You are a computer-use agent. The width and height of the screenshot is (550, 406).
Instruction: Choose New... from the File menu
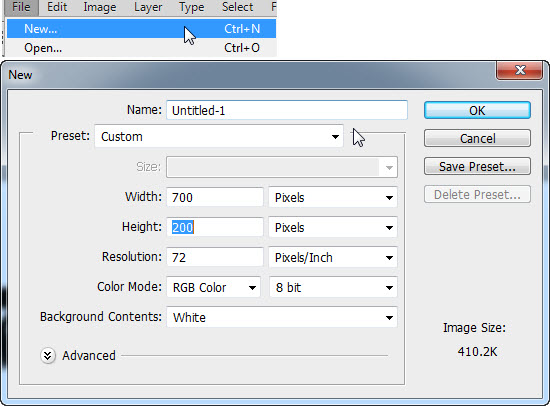141,29
